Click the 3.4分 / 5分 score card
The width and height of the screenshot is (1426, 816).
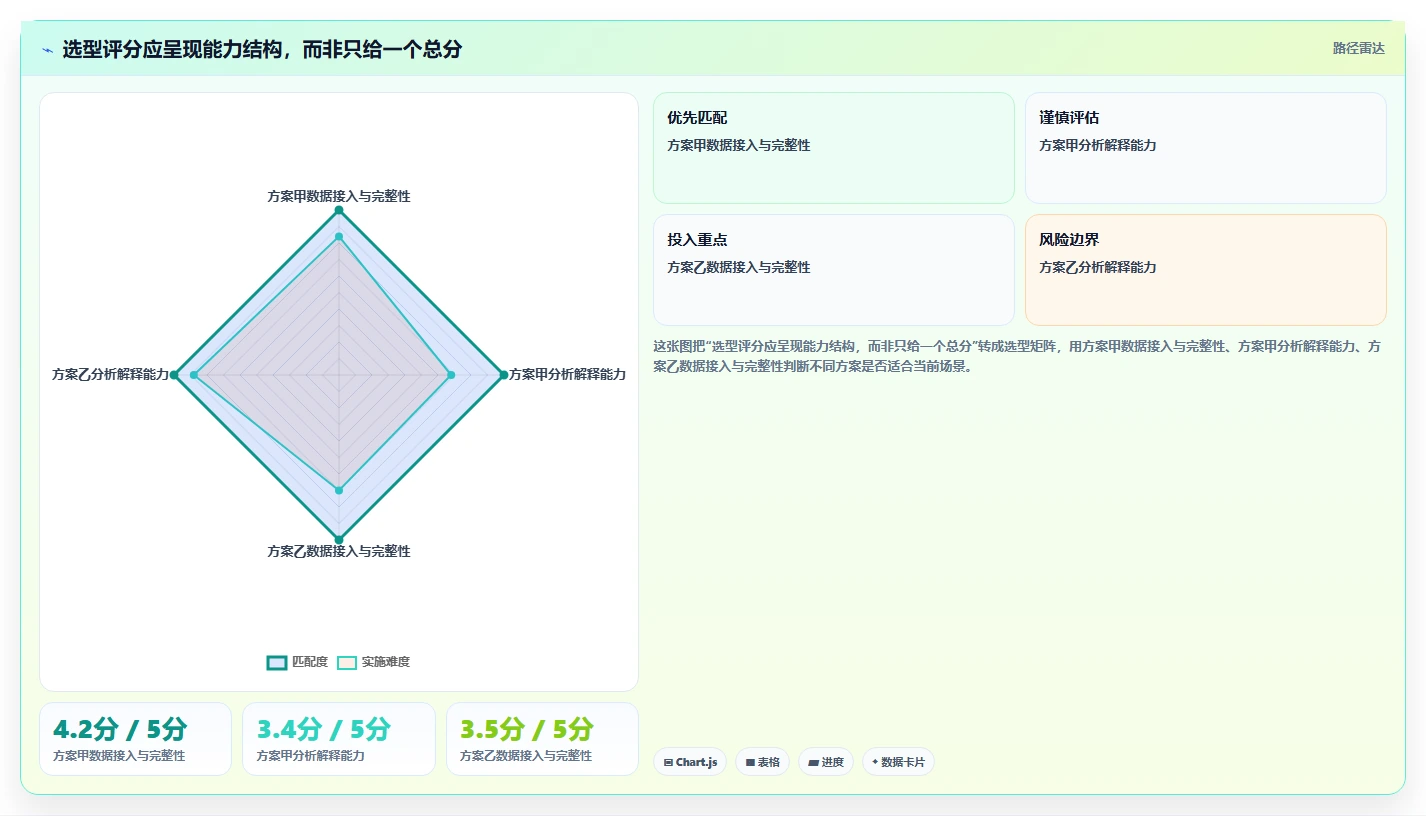point(339,739)
